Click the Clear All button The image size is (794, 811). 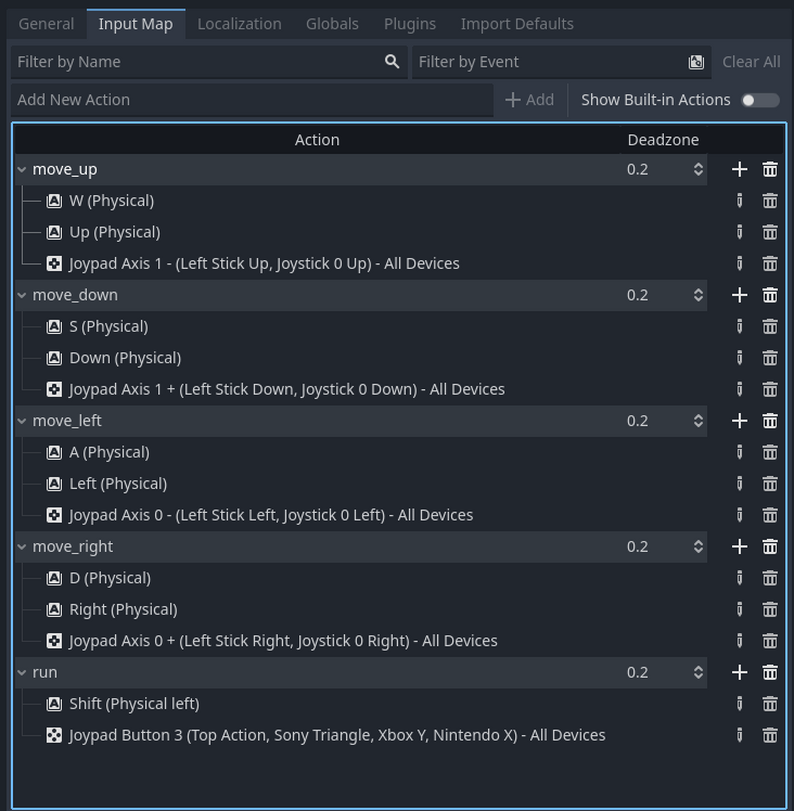click(751, 62)
